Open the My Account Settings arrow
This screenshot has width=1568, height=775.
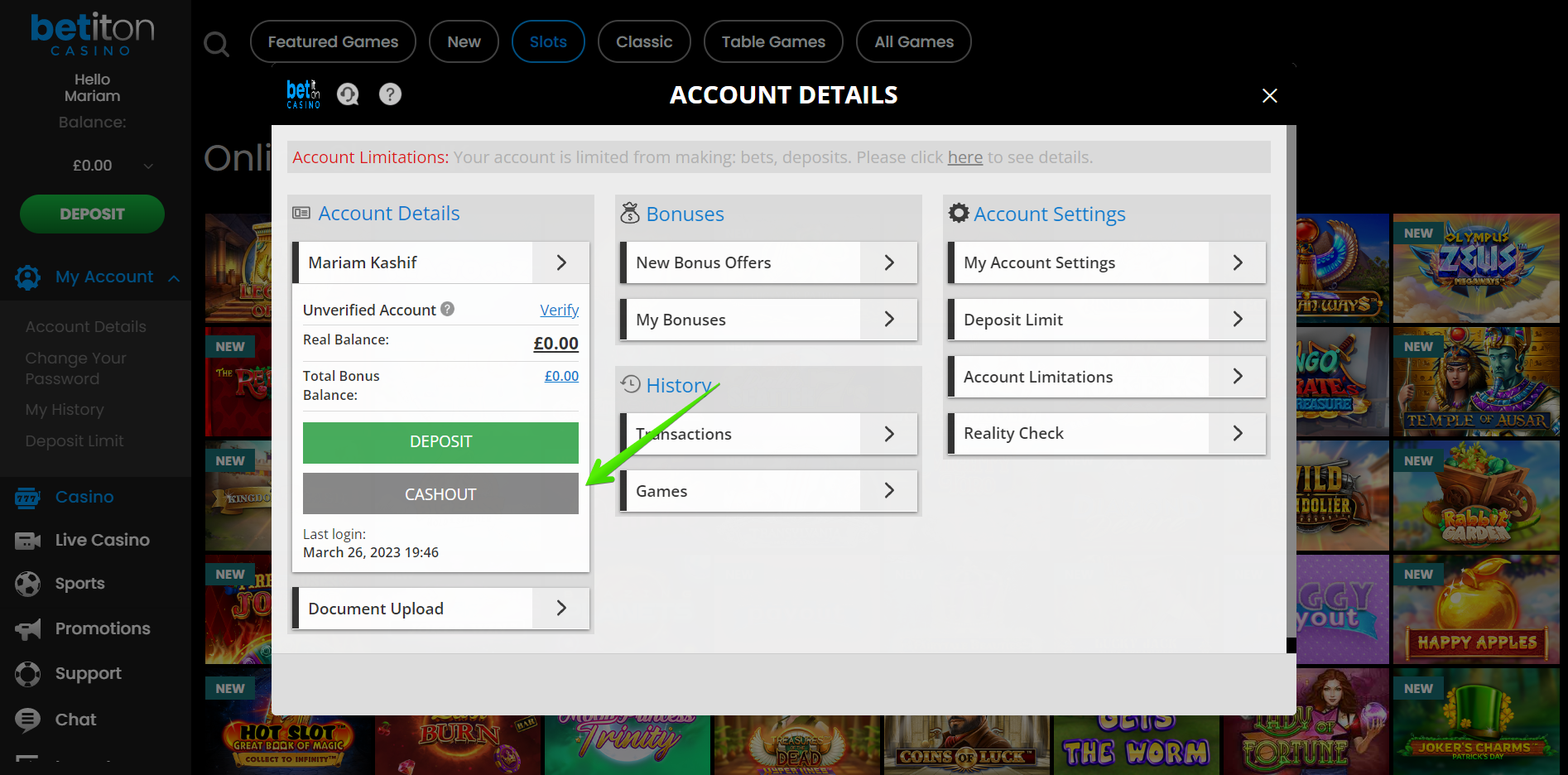pyautogui.click(x=1238, y=262)
